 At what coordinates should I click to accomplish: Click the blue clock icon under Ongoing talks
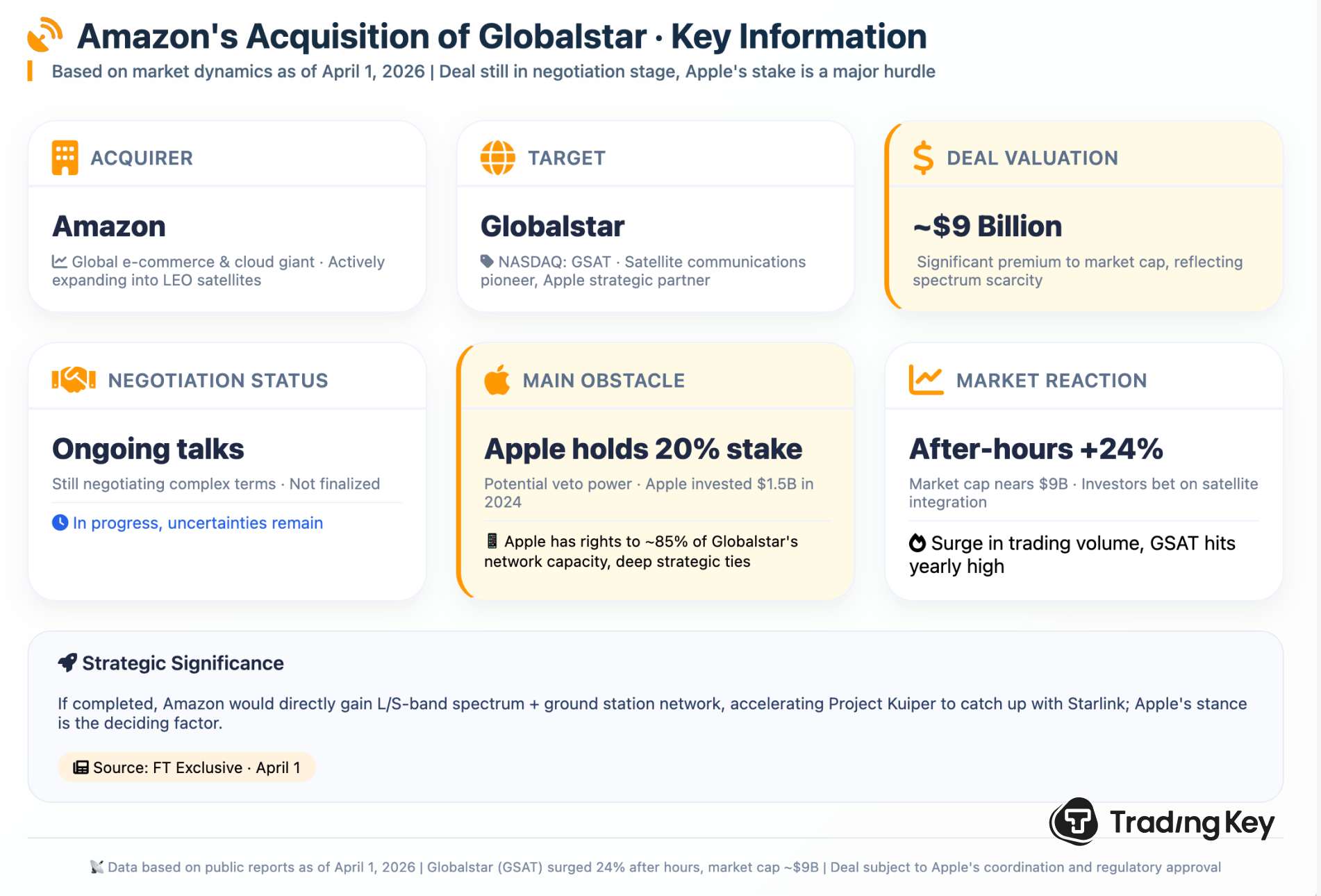point(60,522)
